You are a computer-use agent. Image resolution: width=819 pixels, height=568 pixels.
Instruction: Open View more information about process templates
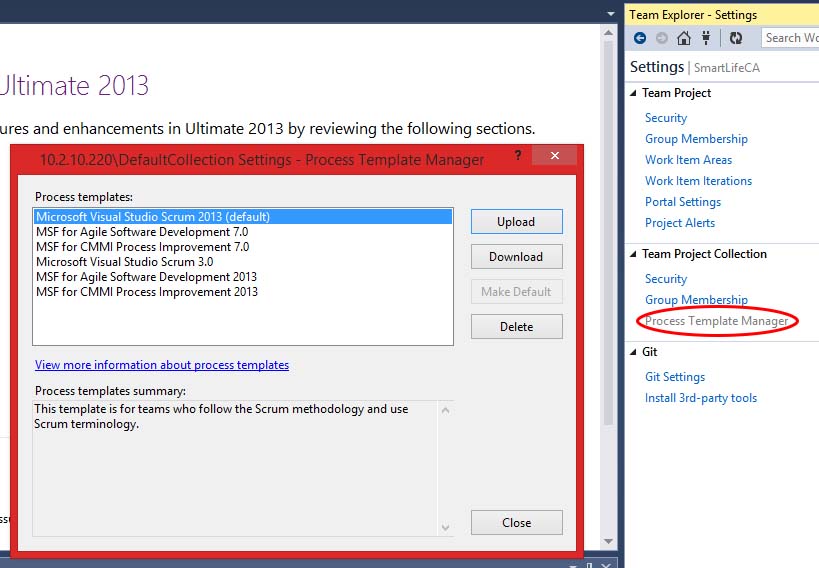pyautogui.click(x=162, y=365)
